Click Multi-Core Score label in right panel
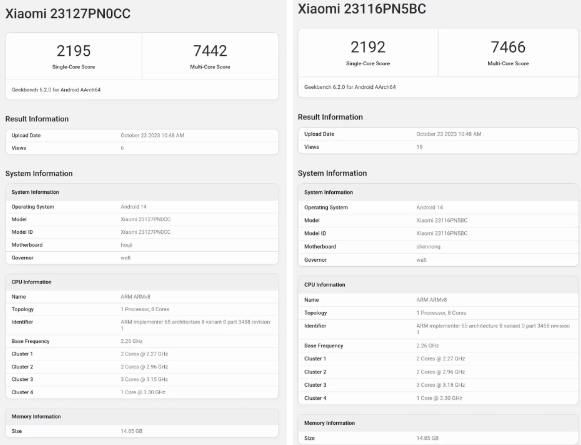Screen dimensions: 581x445 click(x=508, y=64)
